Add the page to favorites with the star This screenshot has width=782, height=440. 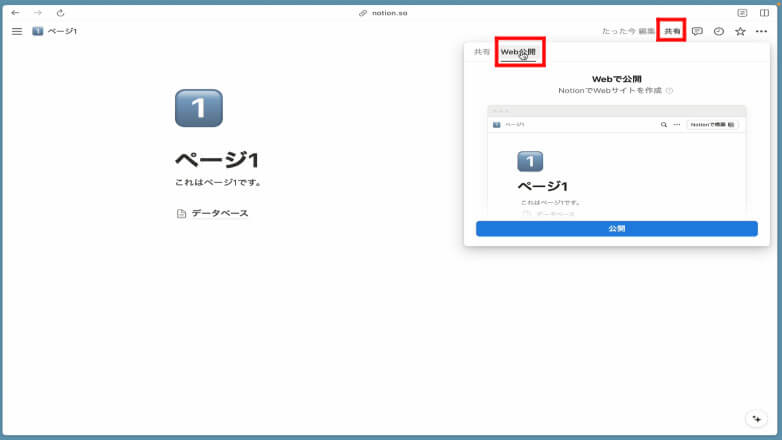click(x=740, y=31)
